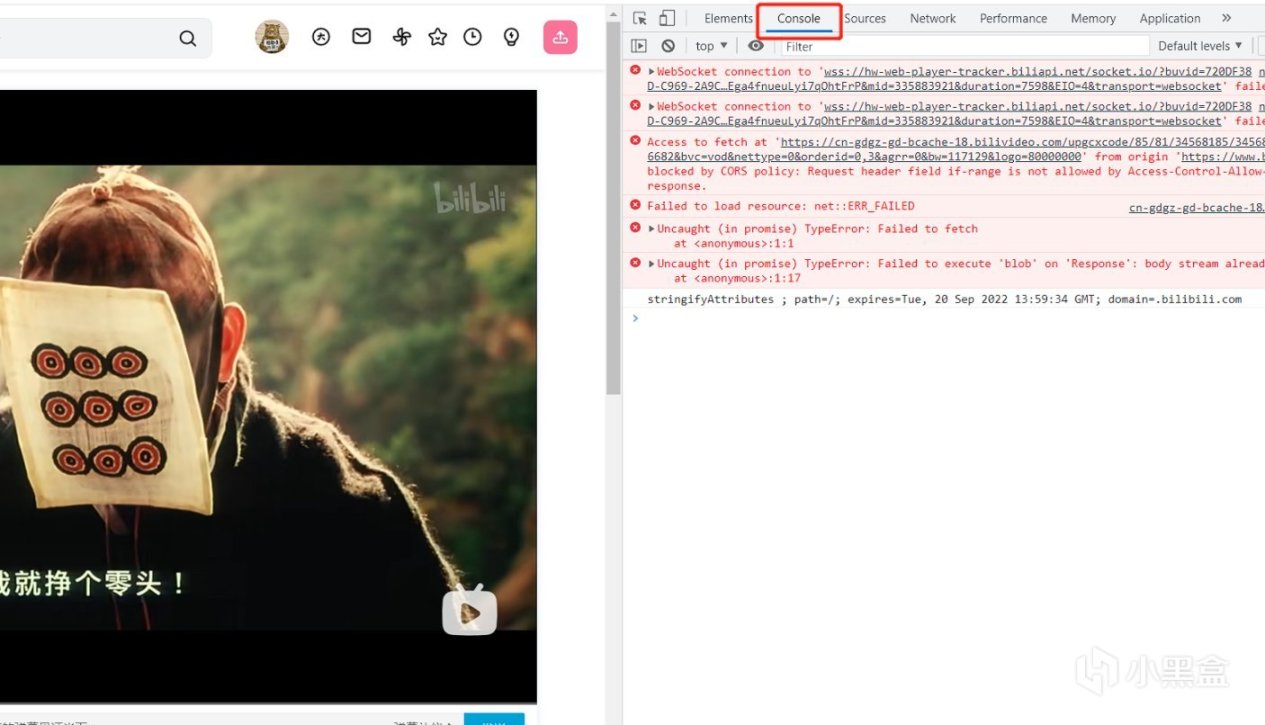This screenshot has width=1265, height=725.
Task: Show the console sidebar
Action: (x=640, y=46)
